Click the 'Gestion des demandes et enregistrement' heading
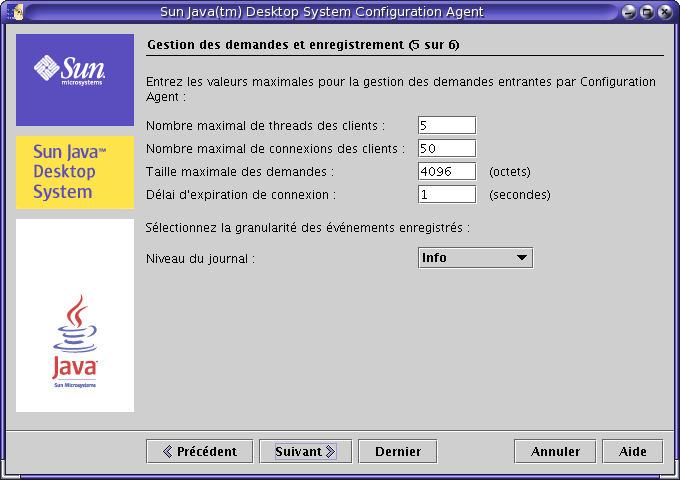This screenshot has width=680, height=480. 303,45
